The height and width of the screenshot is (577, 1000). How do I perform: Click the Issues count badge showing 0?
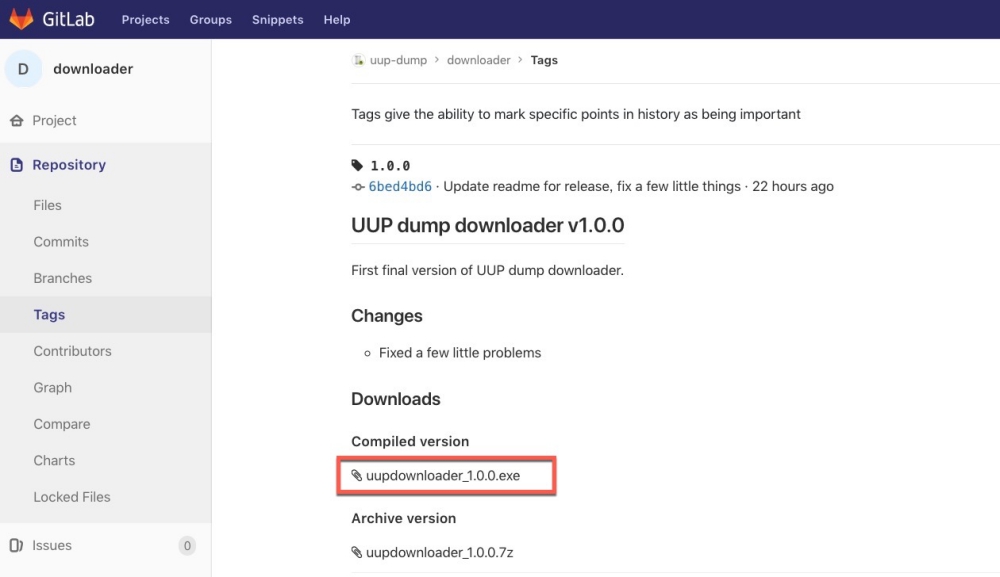tap(186, 546)
